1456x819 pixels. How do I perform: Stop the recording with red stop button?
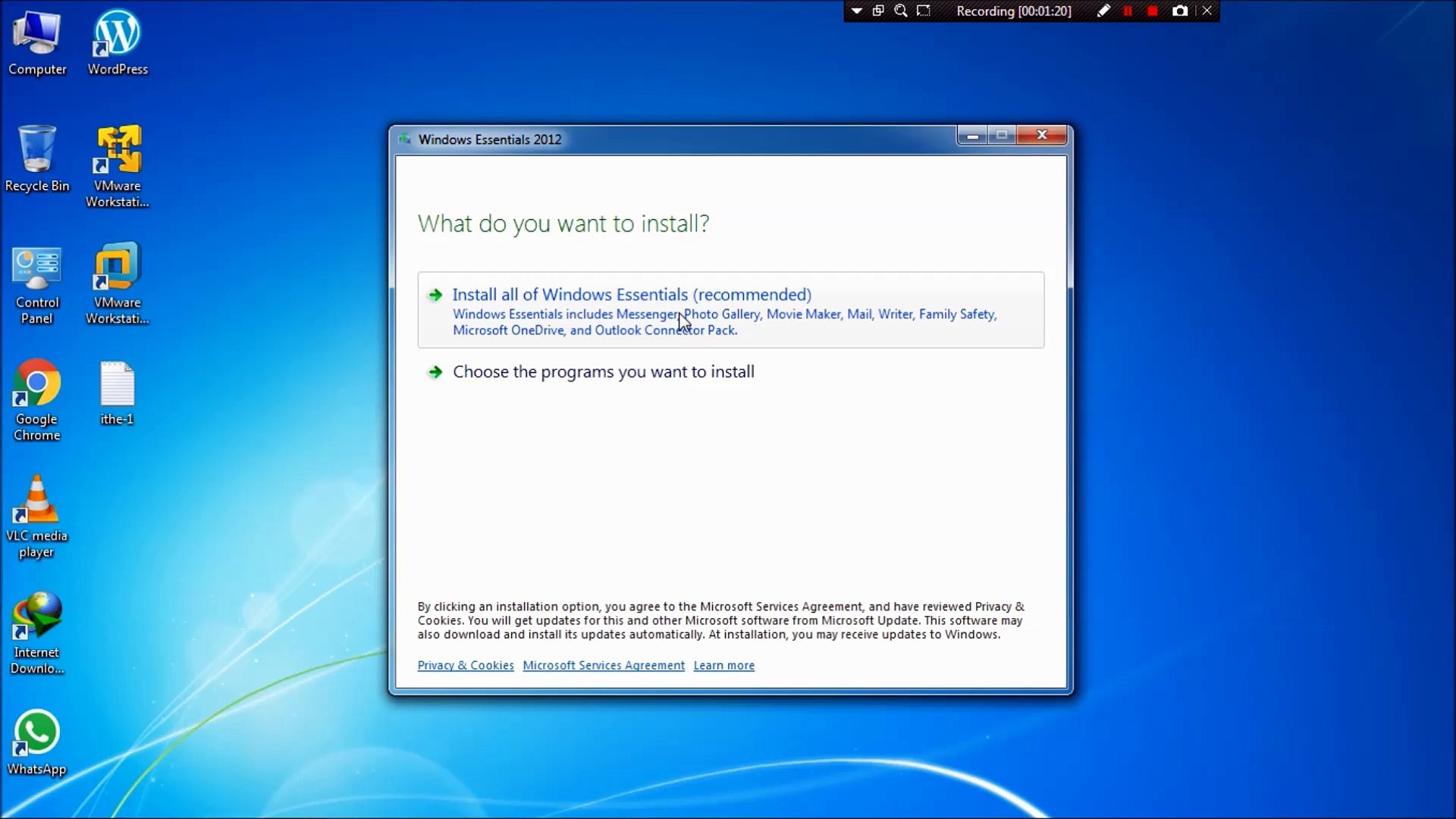tap(1153, 11)
